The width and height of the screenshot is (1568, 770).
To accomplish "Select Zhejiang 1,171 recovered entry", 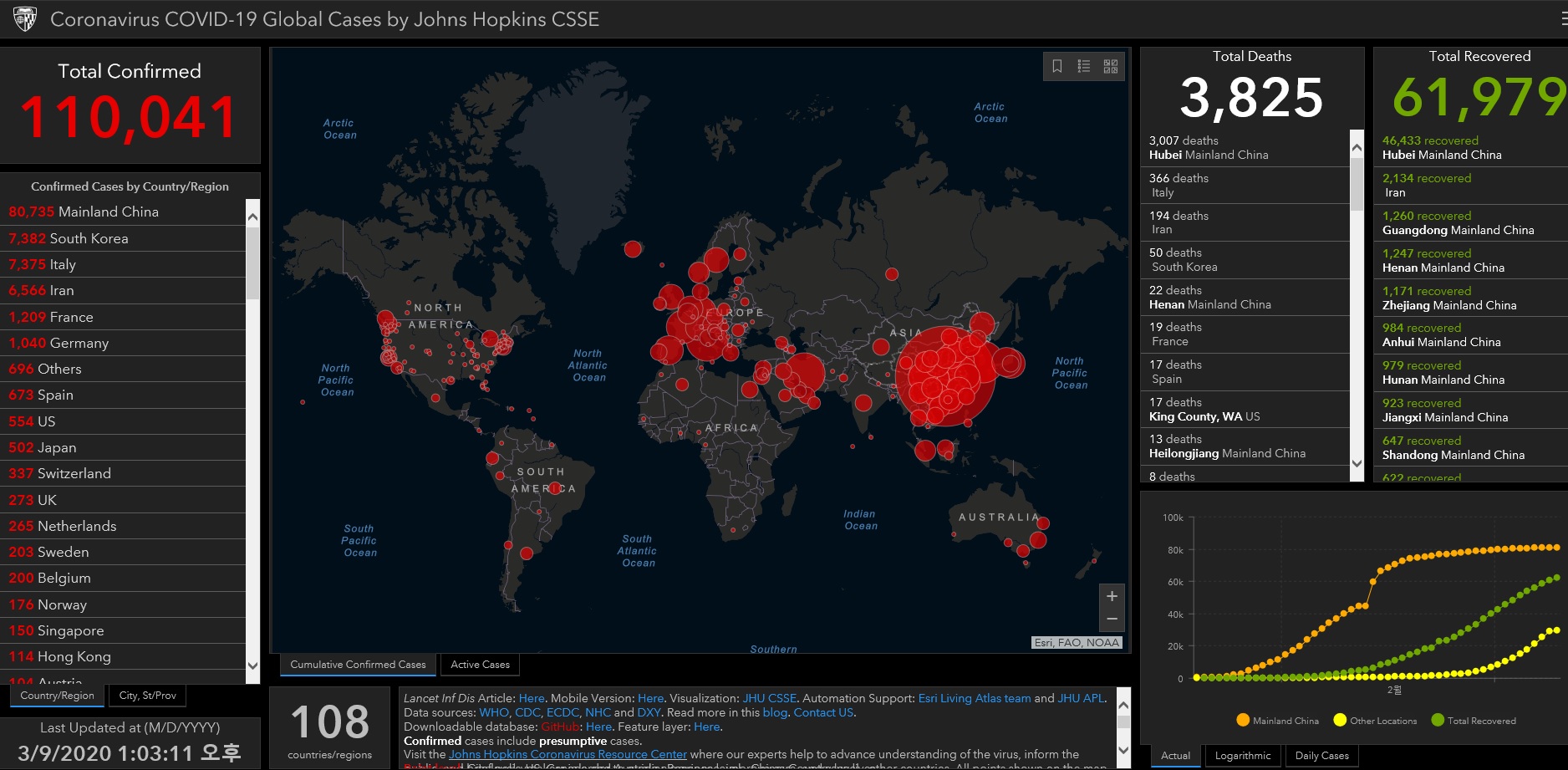I will [1471, 298].
